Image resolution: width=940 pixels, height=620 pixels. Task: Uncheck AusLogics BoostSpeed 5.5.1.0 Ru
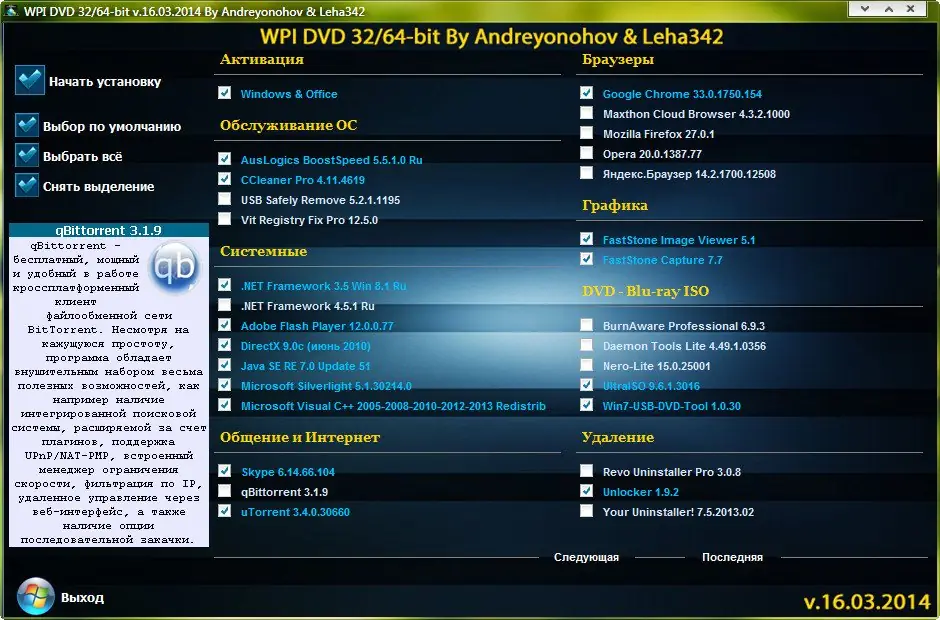pos(225,159)
